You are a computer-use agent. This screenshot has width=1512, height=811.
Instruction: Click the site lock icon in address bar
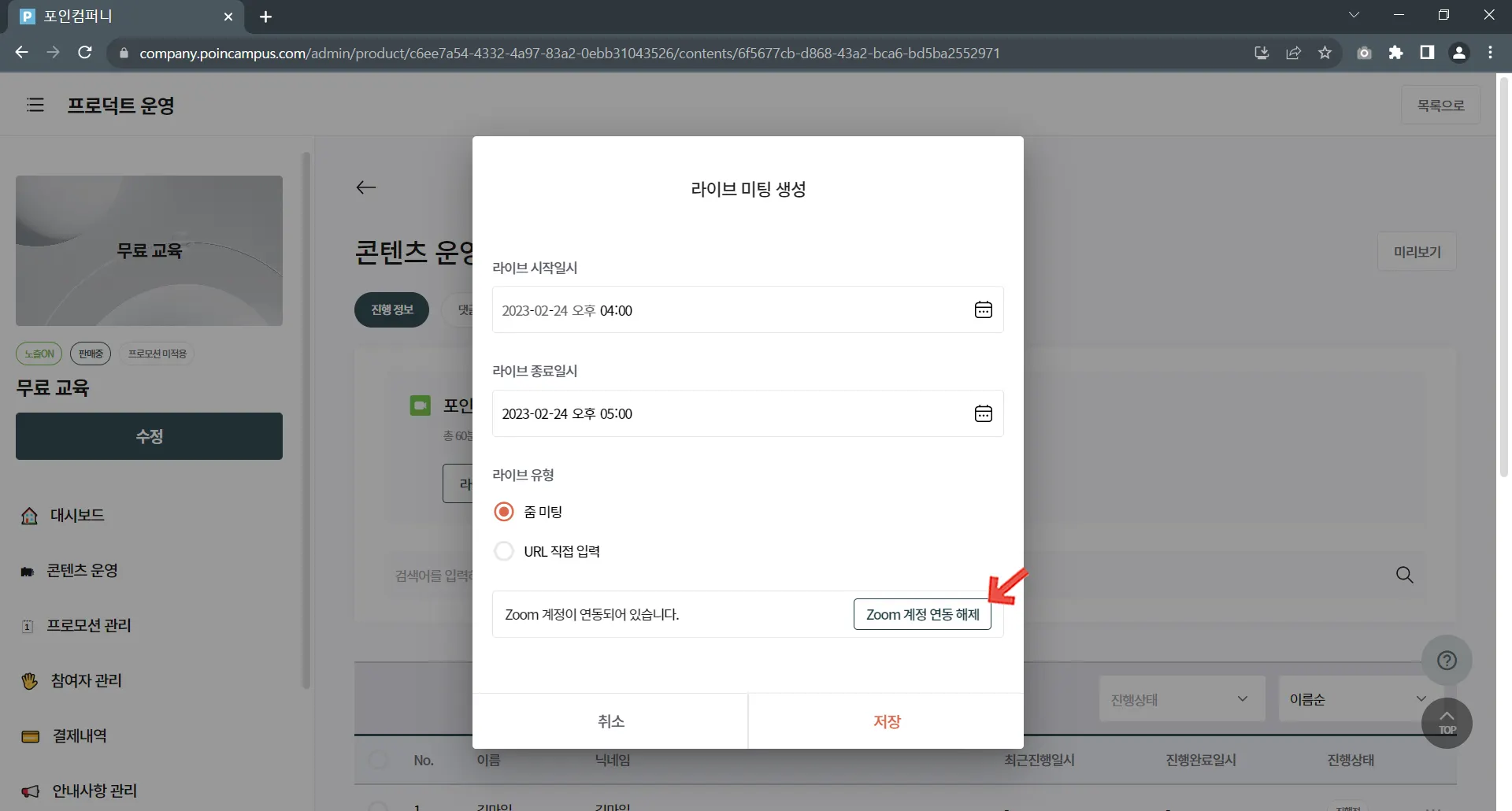[123, 54]
